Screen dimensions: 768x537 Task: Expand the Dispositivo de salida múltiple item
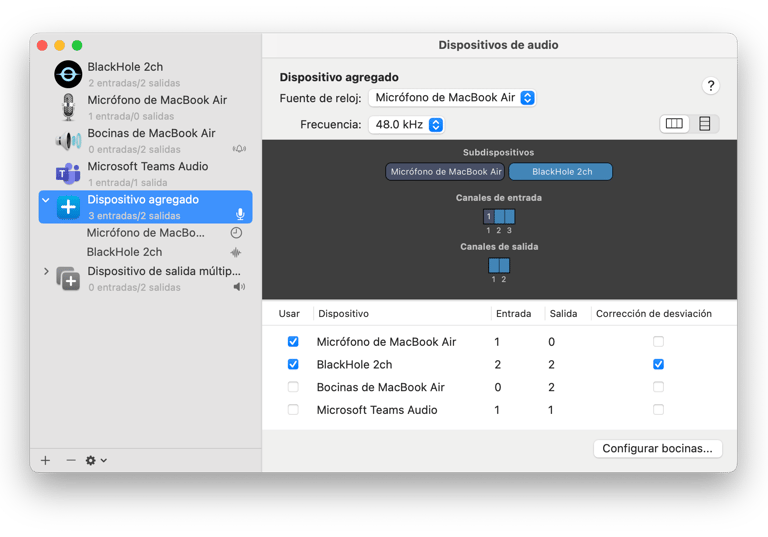click(46, 271)
